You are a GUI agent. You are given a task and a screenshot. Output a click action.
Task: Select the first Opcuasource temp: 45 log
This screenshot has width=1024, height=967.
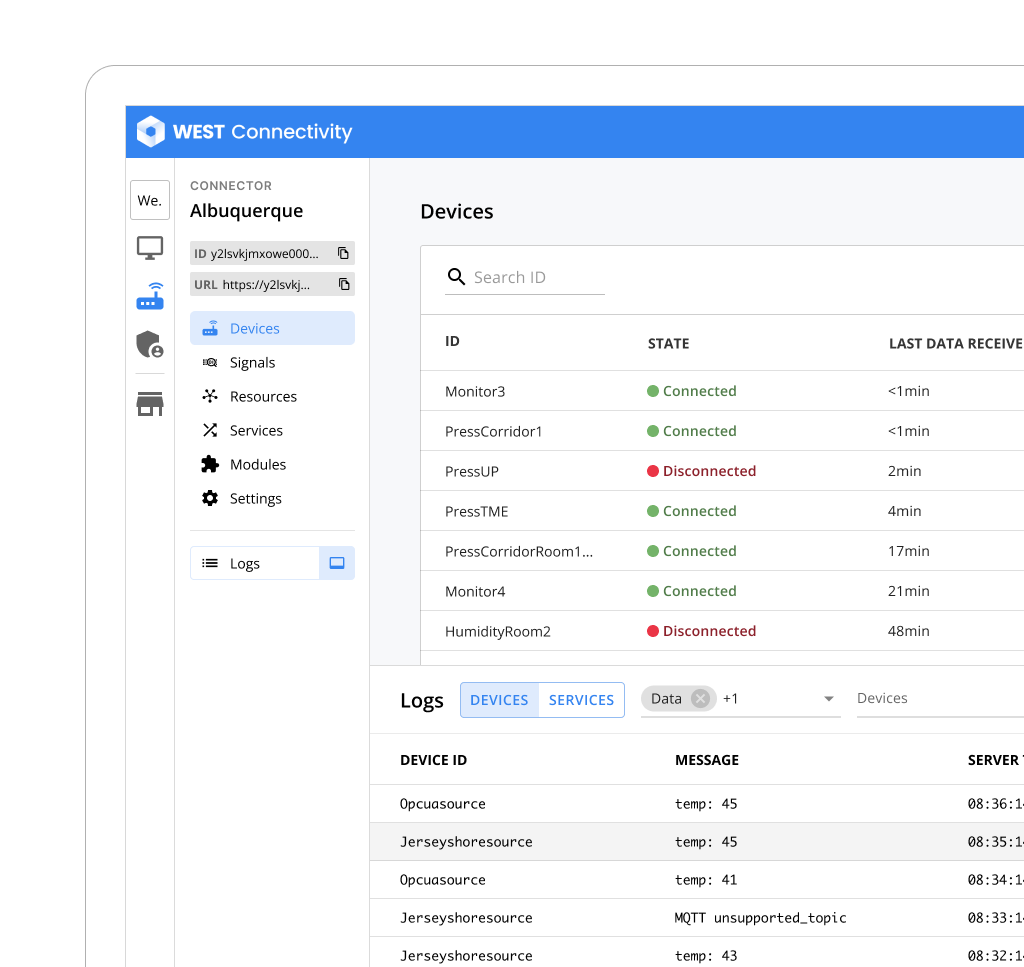[x=697, y=804]
